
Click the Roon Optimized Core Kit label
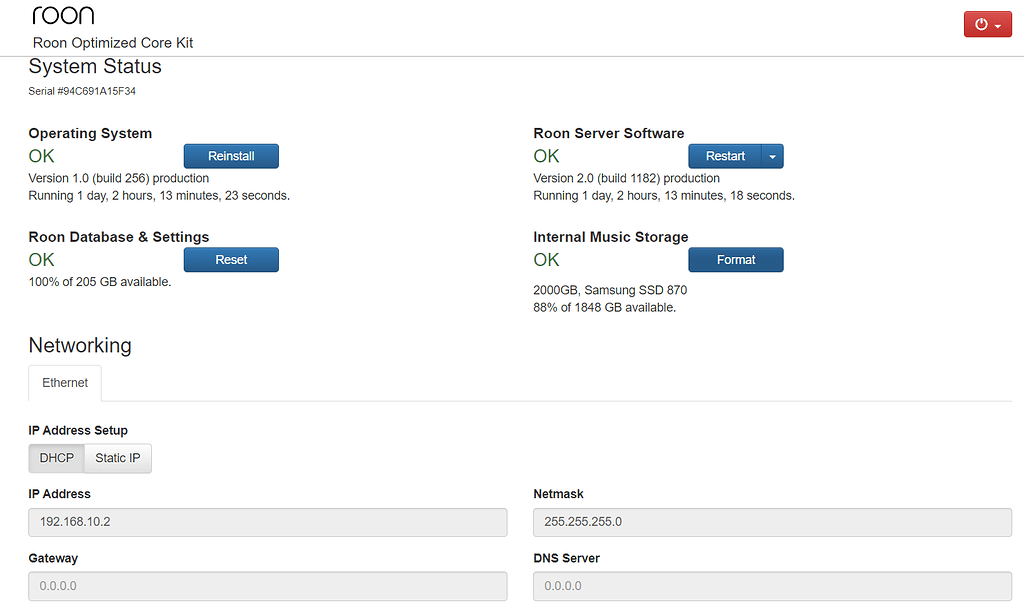(112, 43)
